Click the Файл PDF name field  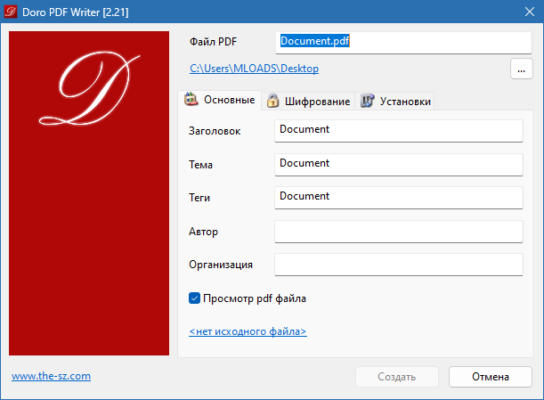403,42
